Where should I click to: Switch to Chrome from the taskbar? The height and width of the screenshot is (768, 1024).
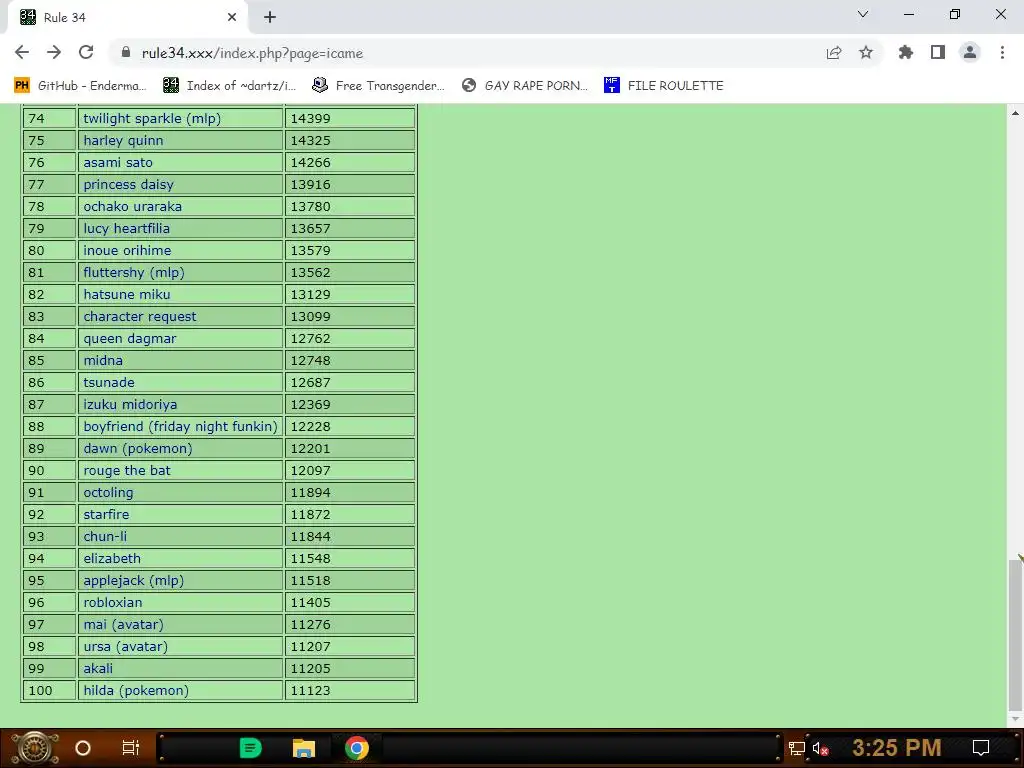[357, 748]
